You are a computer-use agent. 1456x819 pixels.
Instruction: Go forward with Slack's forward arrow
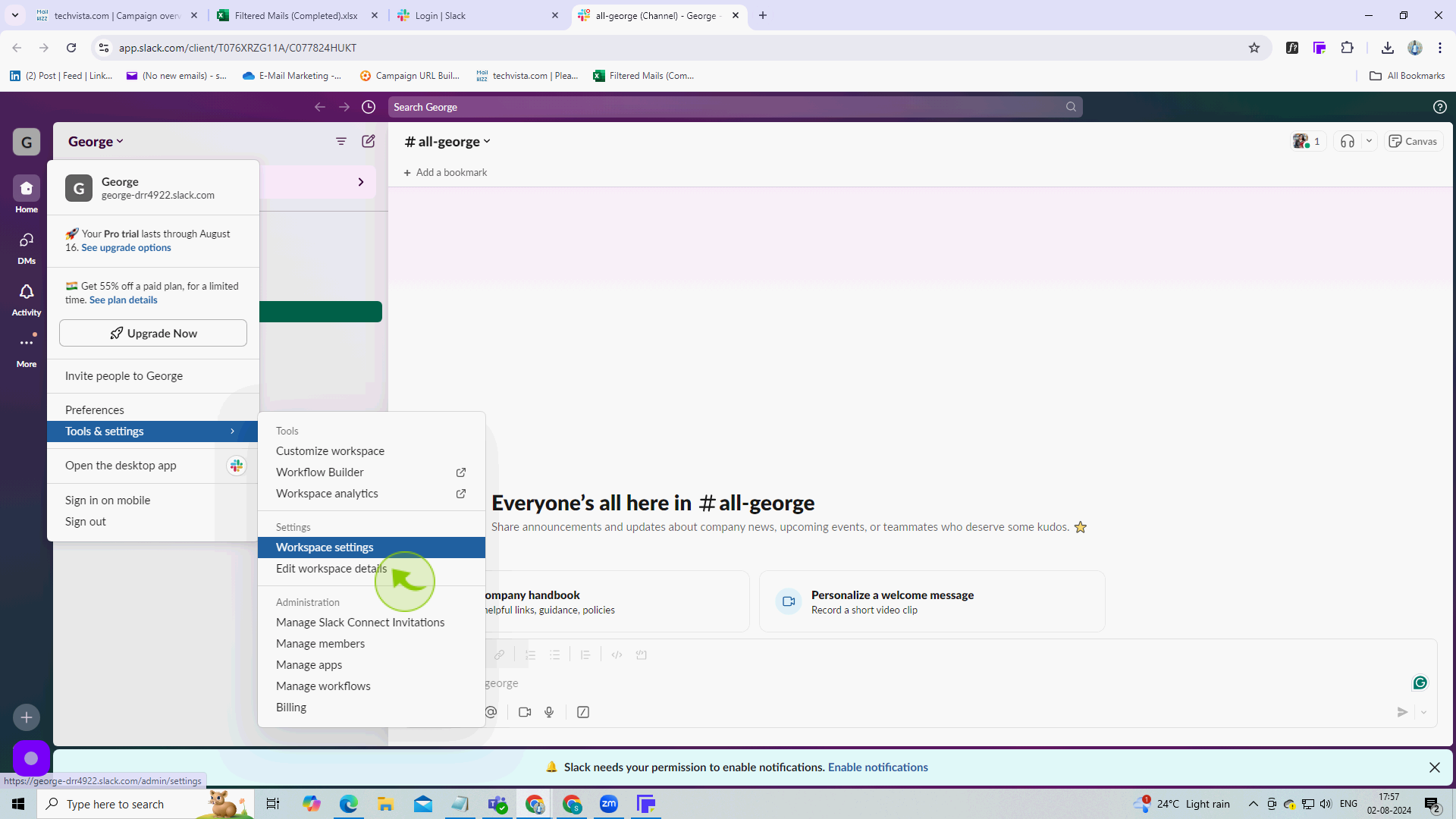pyautogui.click(x=344, y=107)
